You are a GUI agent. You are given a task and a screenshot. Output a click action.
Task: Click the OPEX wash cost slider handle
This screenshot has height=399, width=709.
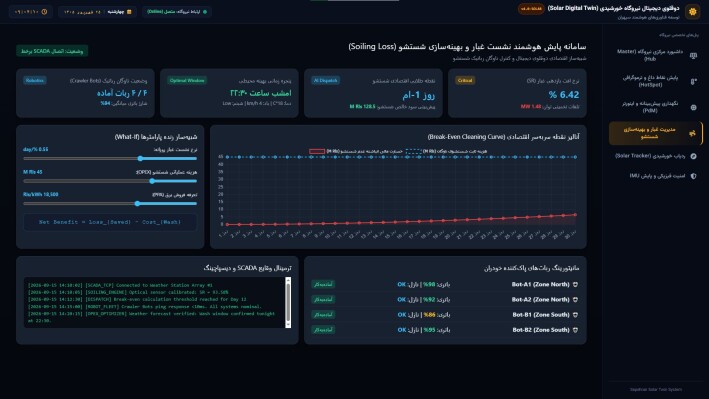coord(152,181)
